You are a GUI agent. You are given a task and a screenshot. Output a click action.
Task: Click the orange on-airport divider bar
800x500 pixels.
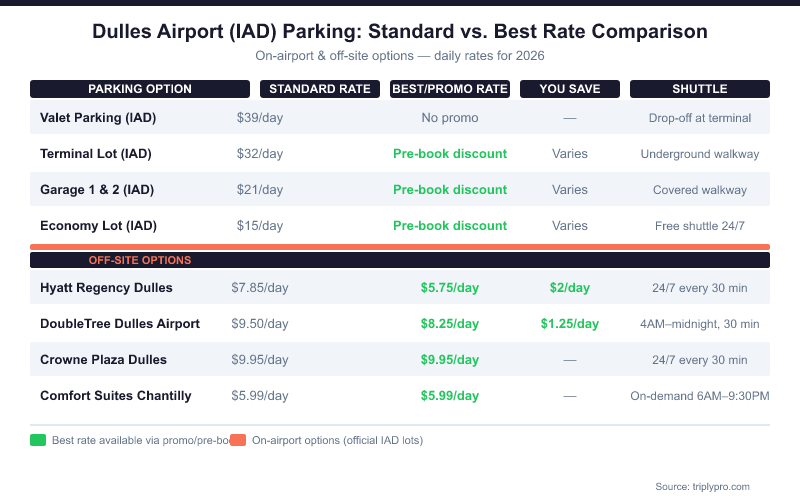pos(400,246)
